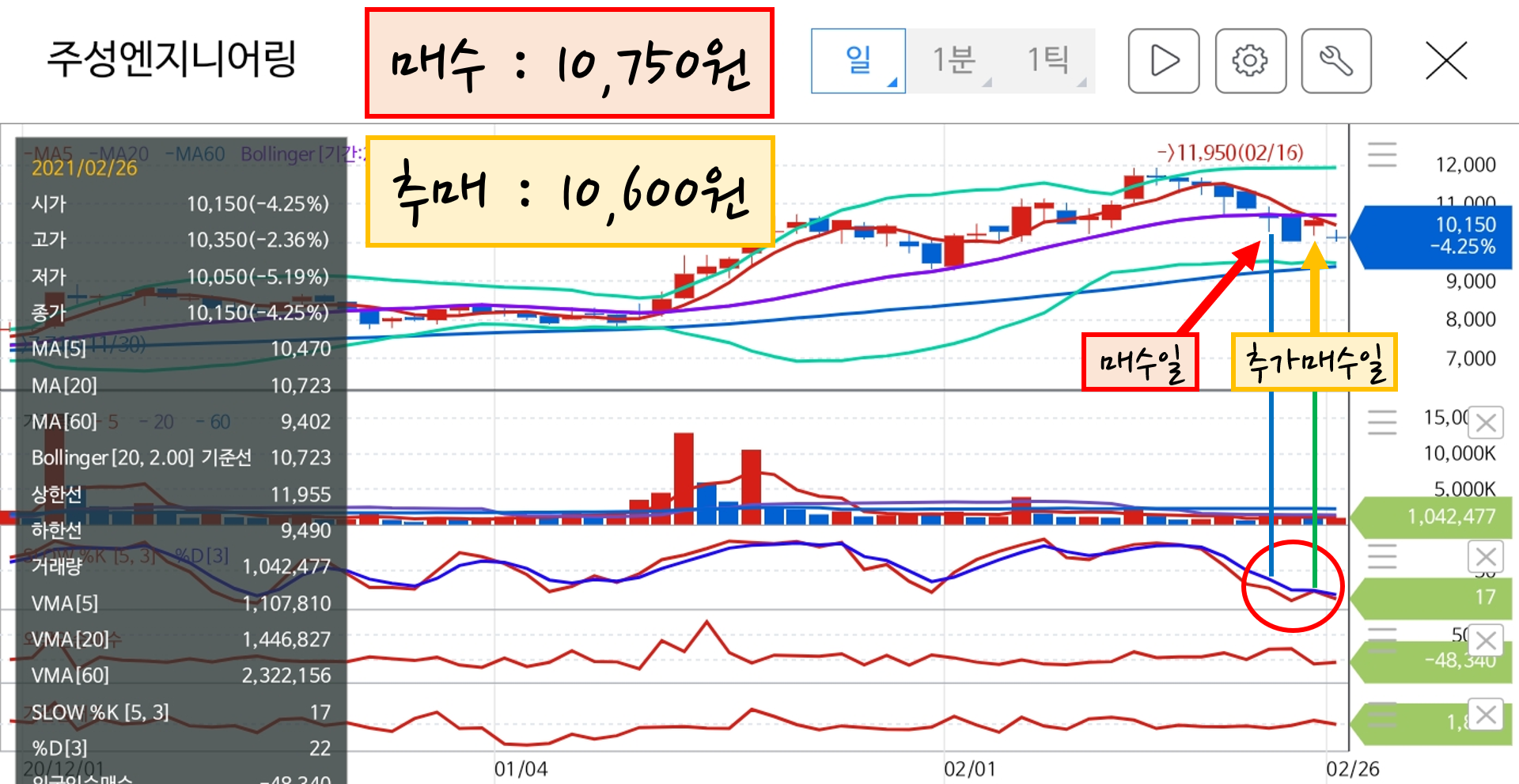Click the 8,000 price axis label
Screen dimensions: 1519x784
1471,319
